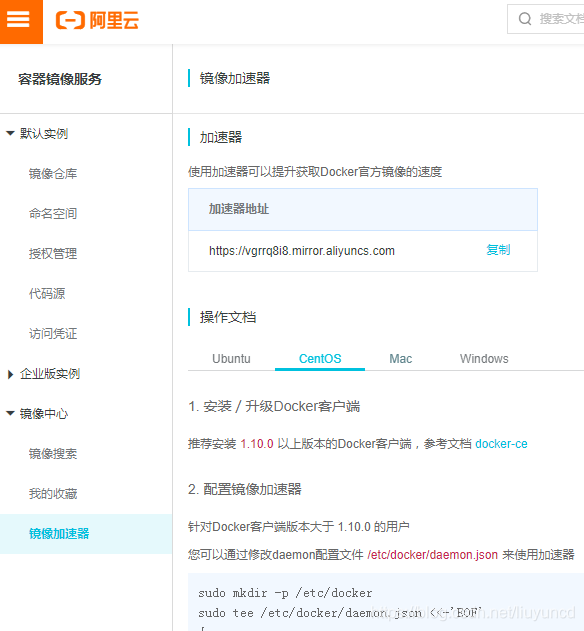Open 镜像搜索 in the sidebar
This screenshot has width=584, height=631.
pos(53,454)
